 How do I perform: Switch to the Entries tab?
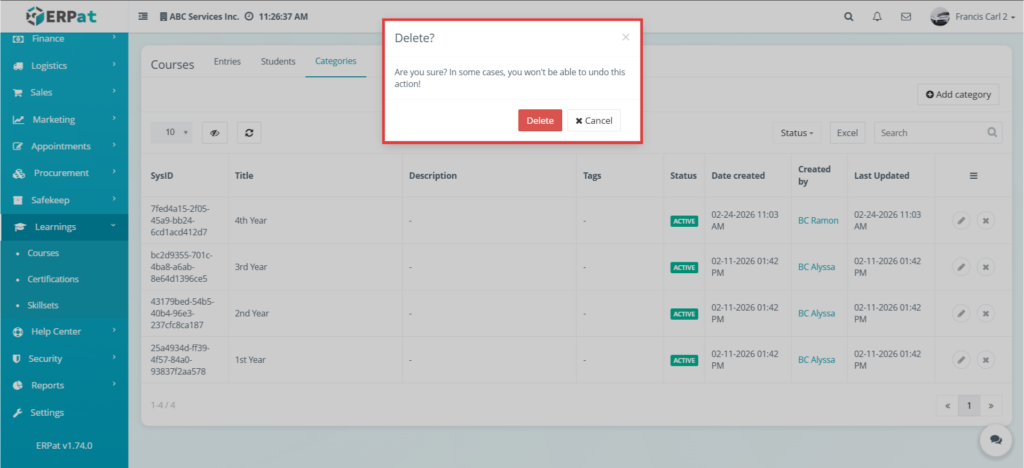(x=227, y=62)
